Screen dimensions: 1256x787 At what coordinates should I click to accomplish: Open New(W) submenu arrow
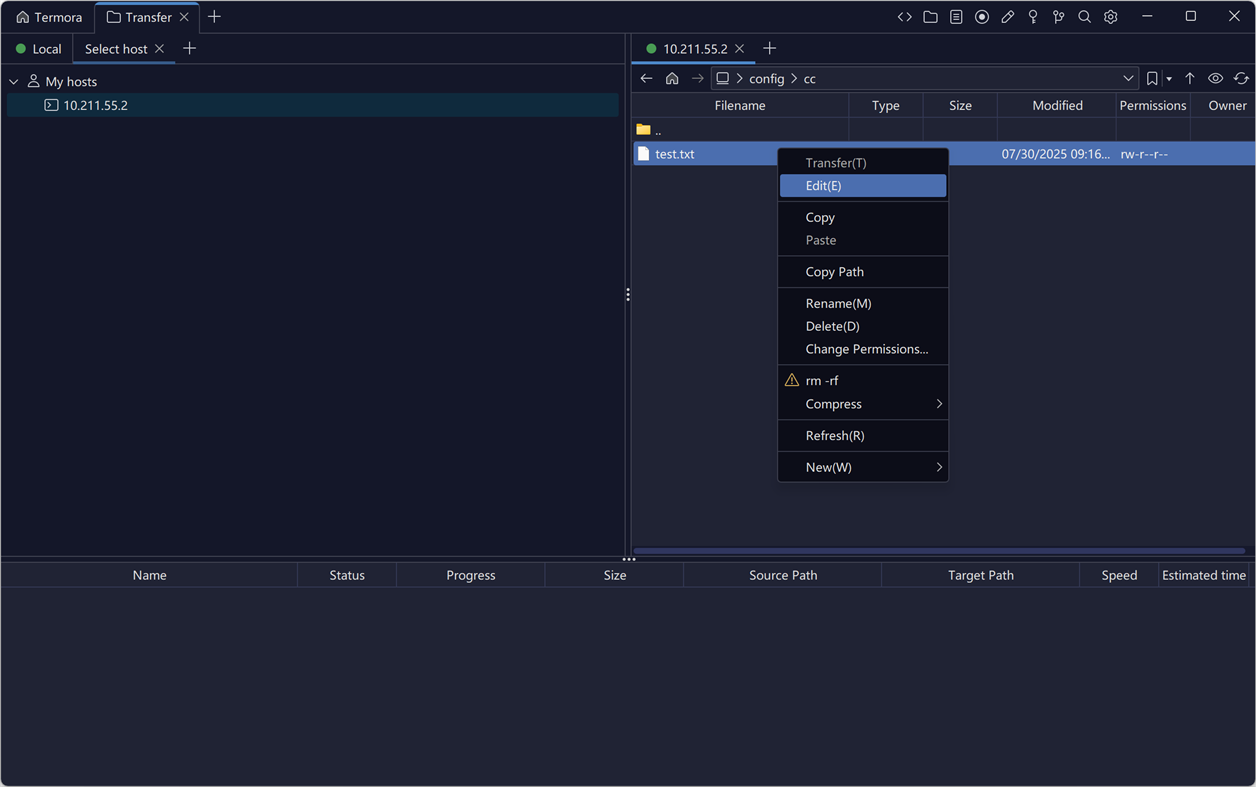pyautogui.click(x=939, y=467)
